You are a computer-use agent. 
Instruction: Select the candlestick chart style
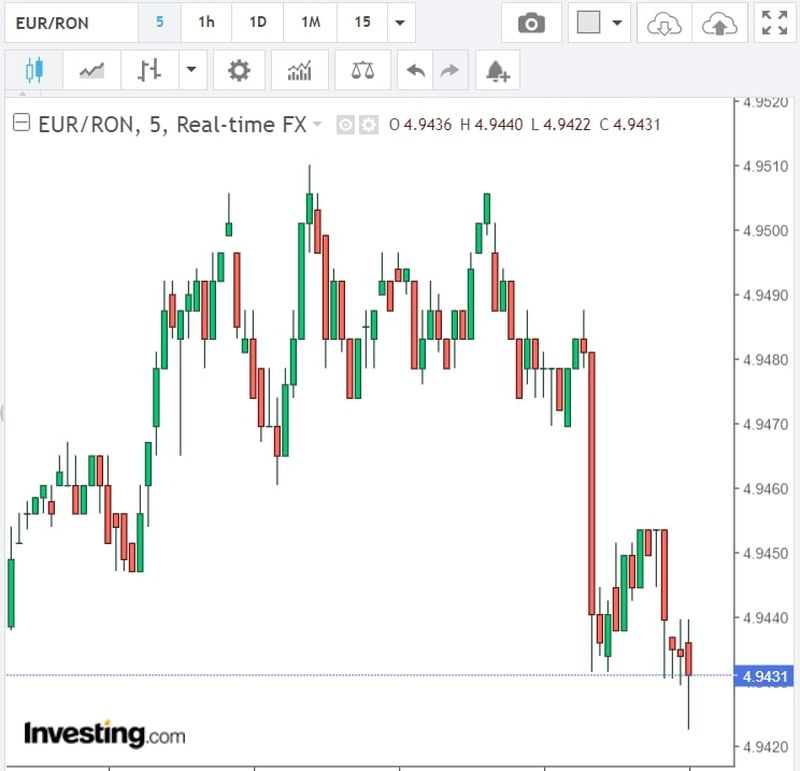point(35,71)
